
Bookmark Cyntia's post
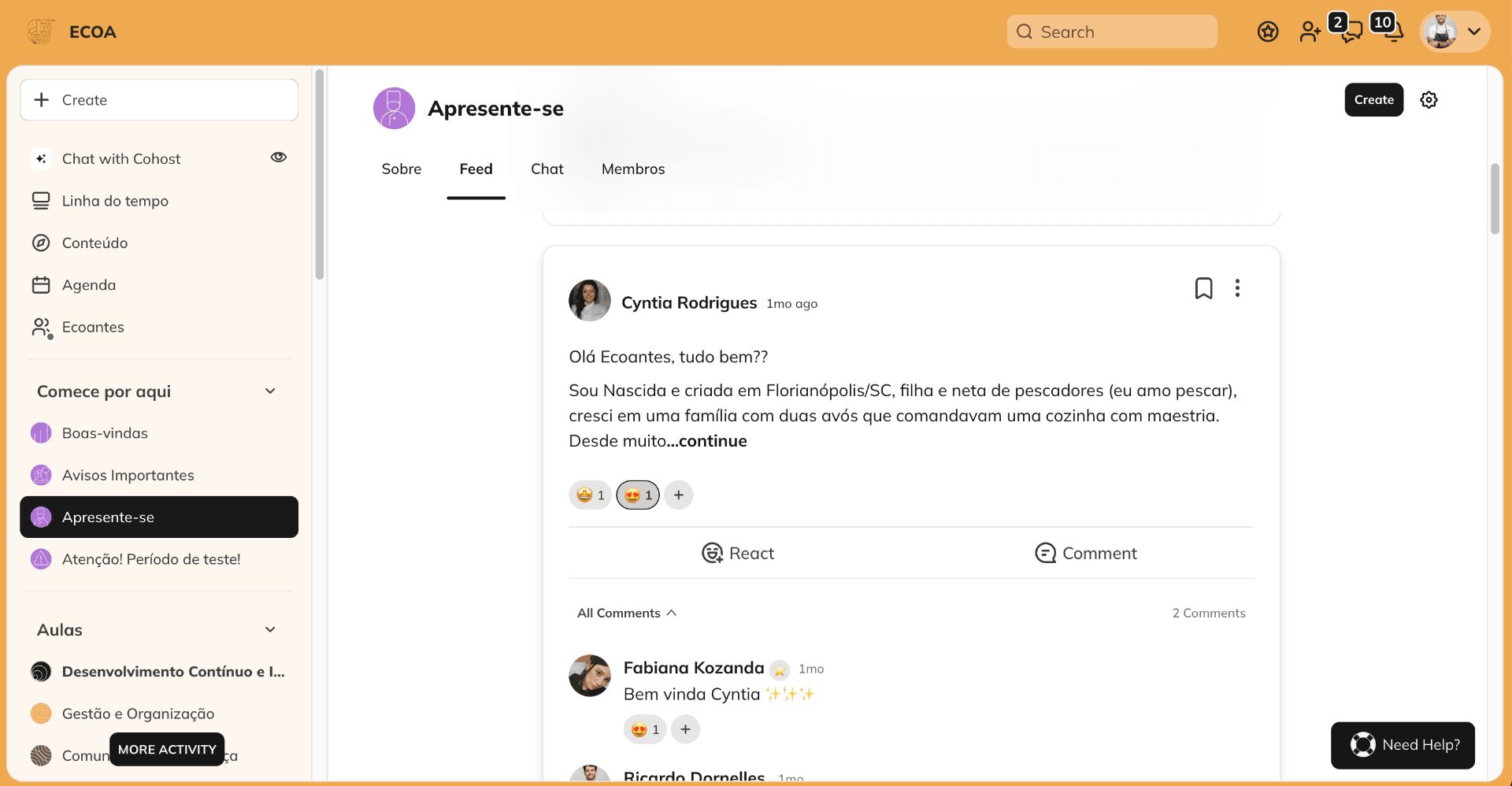(1204, 288)
